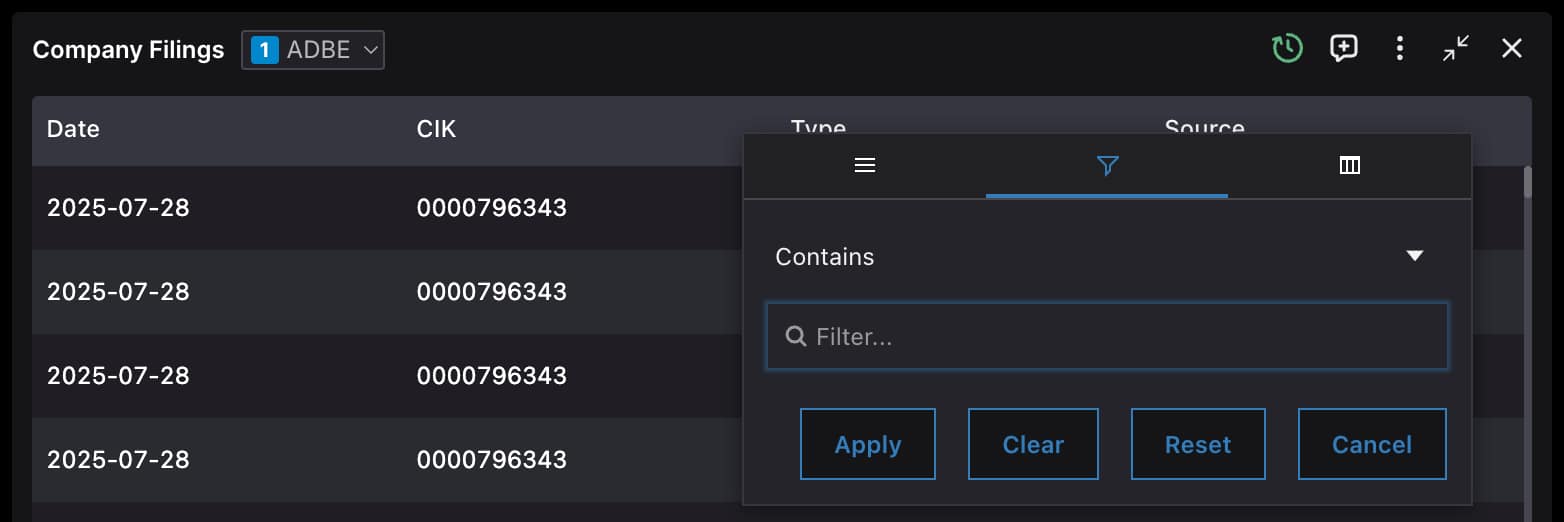Viewport: 1564px width, 522px height.
Task: Click the Cancel filter button
Action: tap(1372, 444)
